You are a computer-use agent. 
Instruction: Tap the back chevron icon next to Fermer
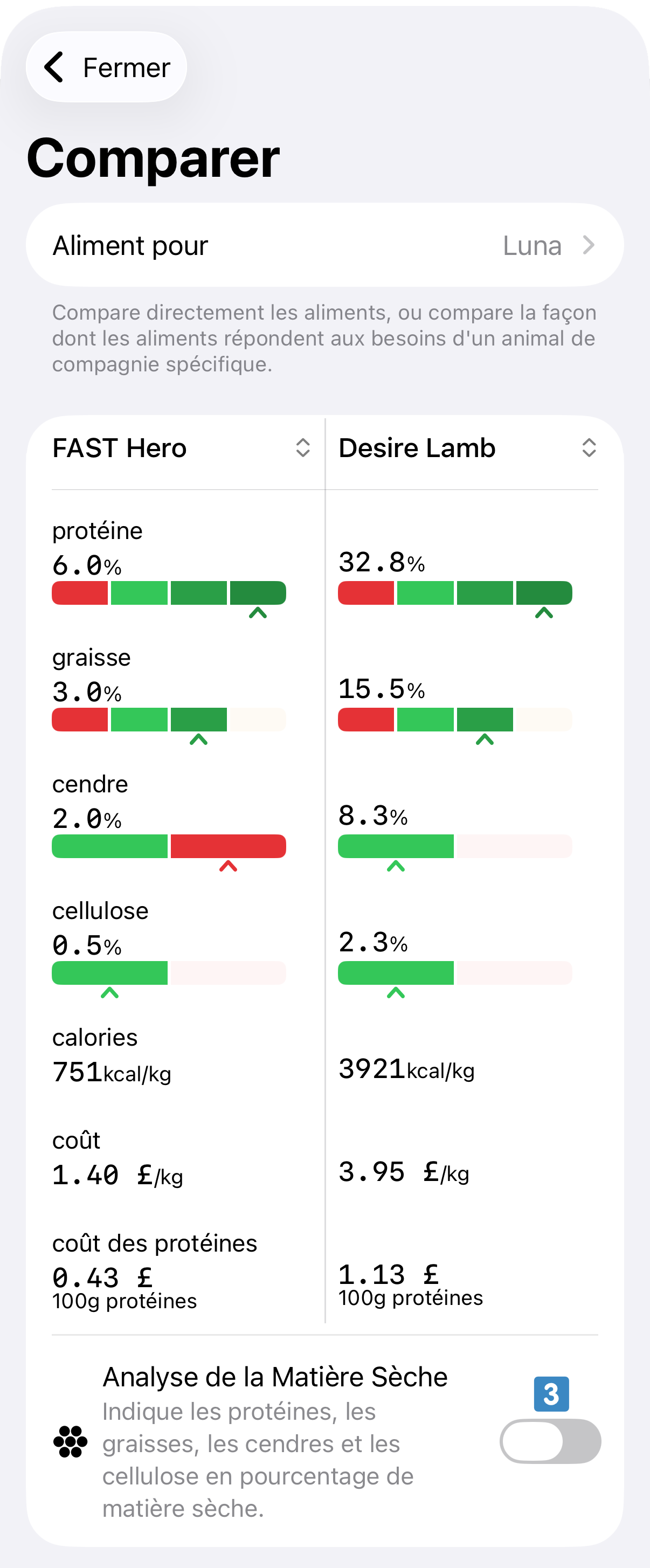point(54,67)
